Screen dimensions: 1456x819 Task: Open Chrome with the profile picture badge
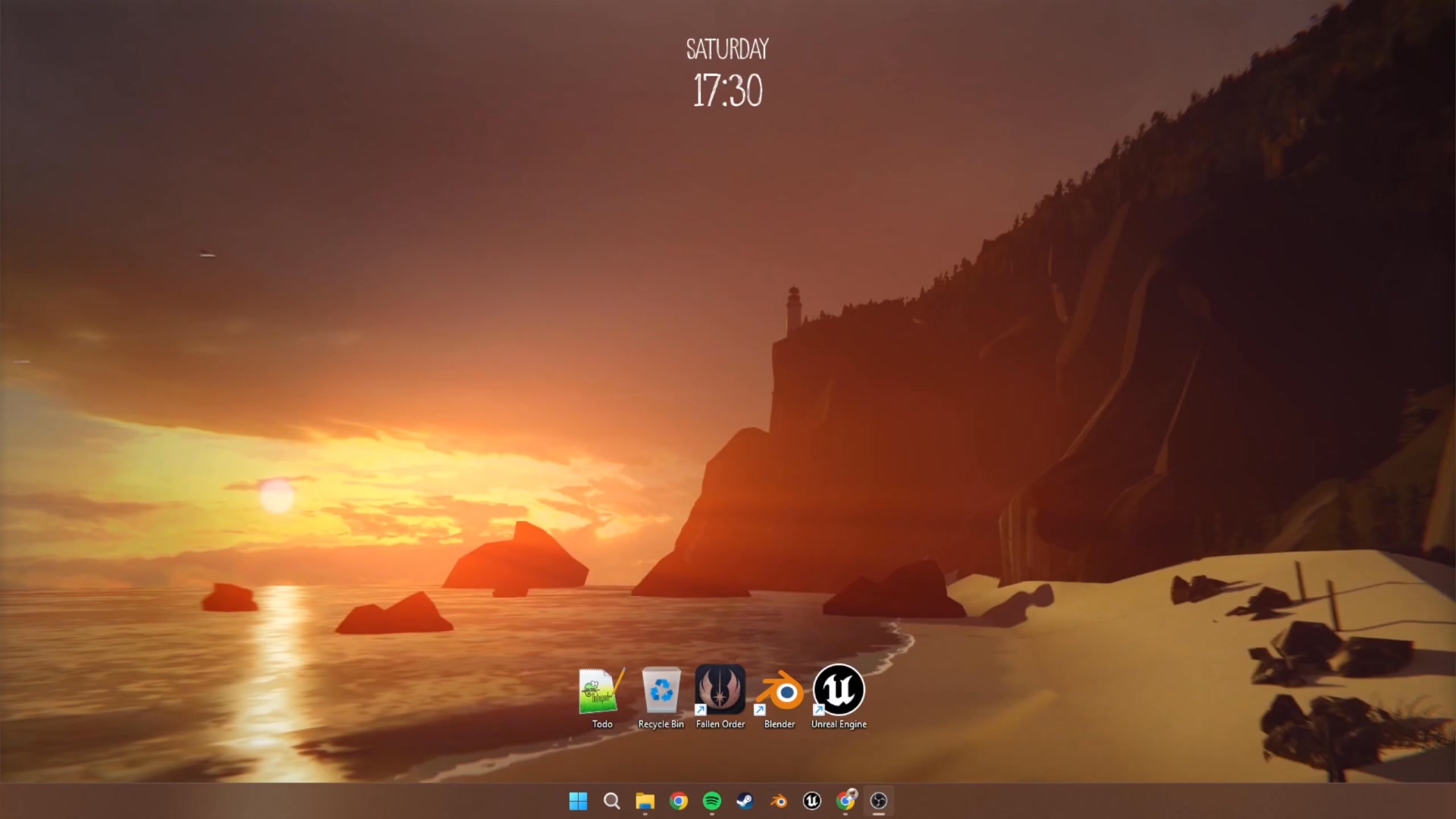point(846,801)
